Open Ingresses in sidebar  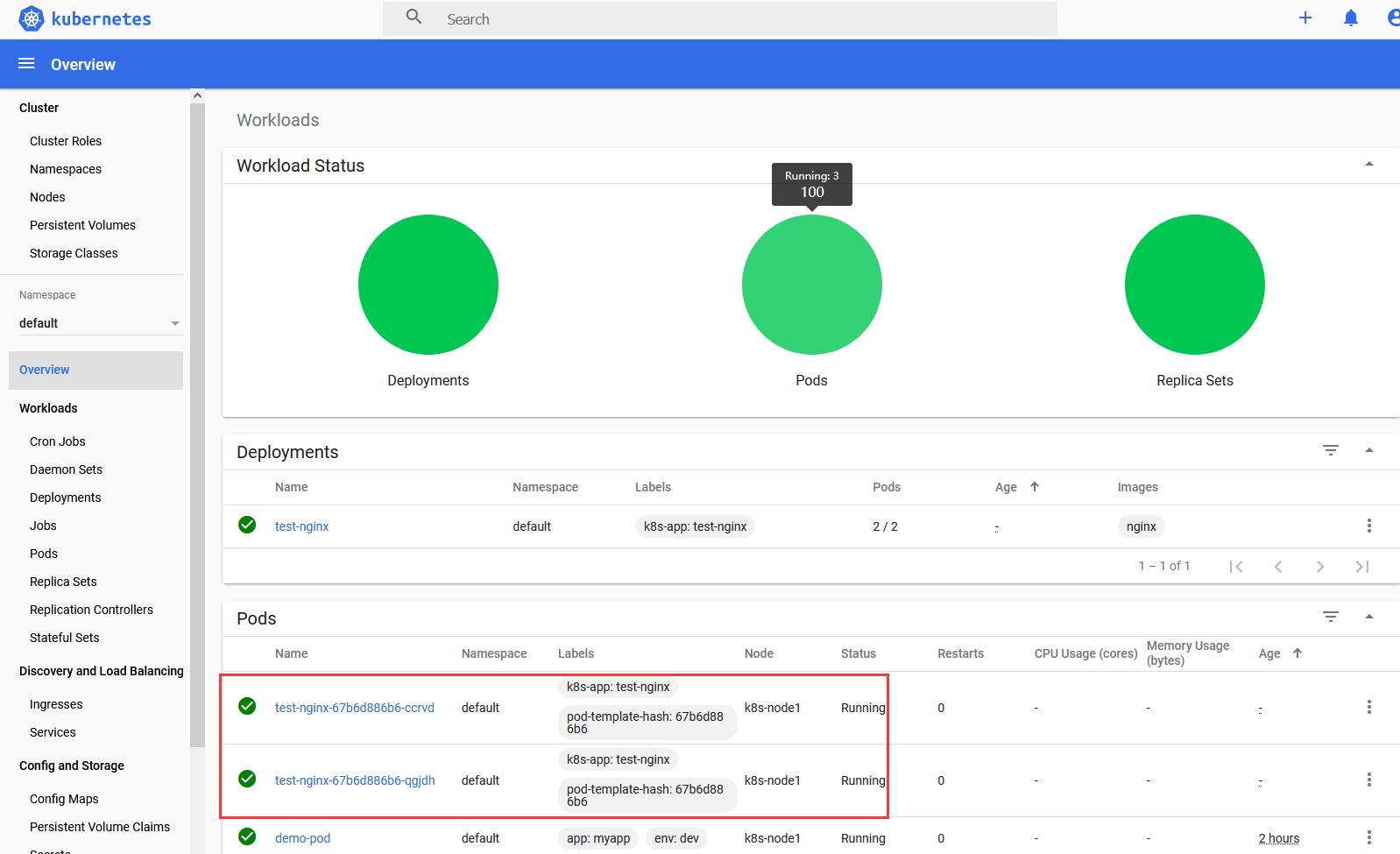pyautogui.click(x=56, y=704)
